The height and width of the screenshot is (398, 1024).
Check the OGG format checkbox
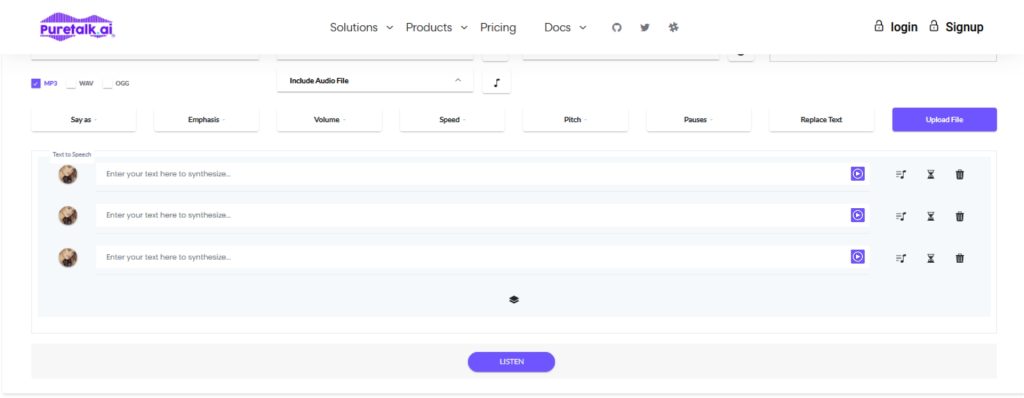click(108, 84)
